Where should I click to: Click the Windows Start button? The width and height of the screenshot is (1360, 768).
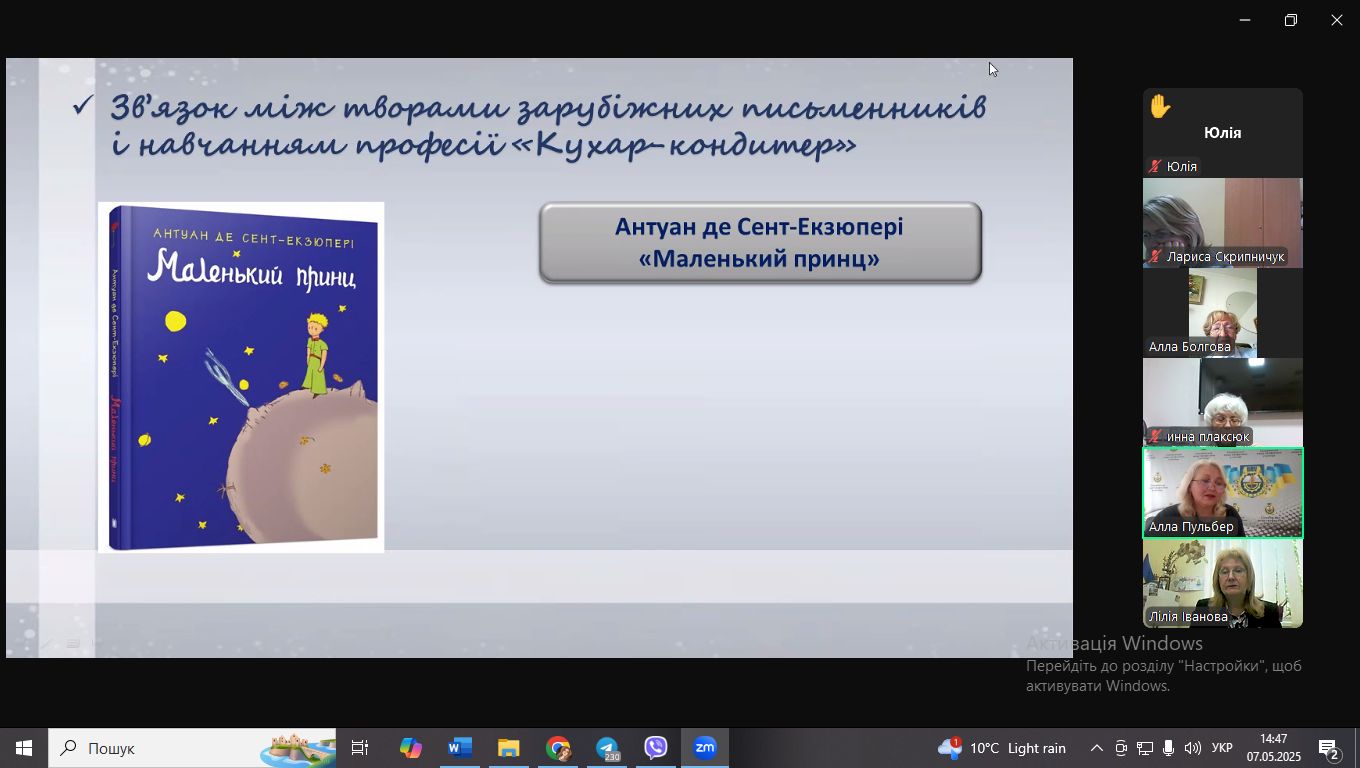24,748
